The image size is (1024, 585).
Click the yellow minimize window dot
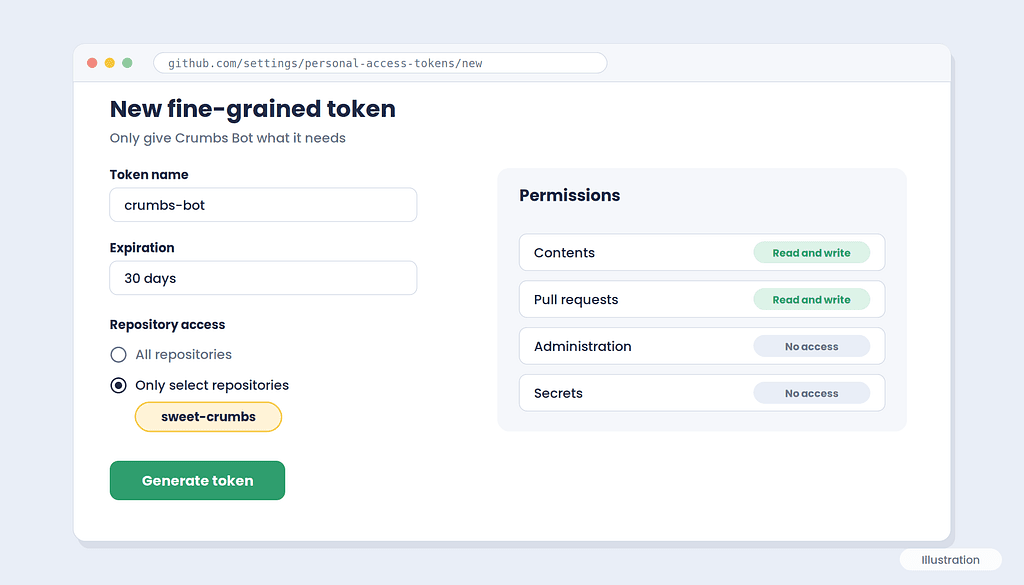coord(110,63)
